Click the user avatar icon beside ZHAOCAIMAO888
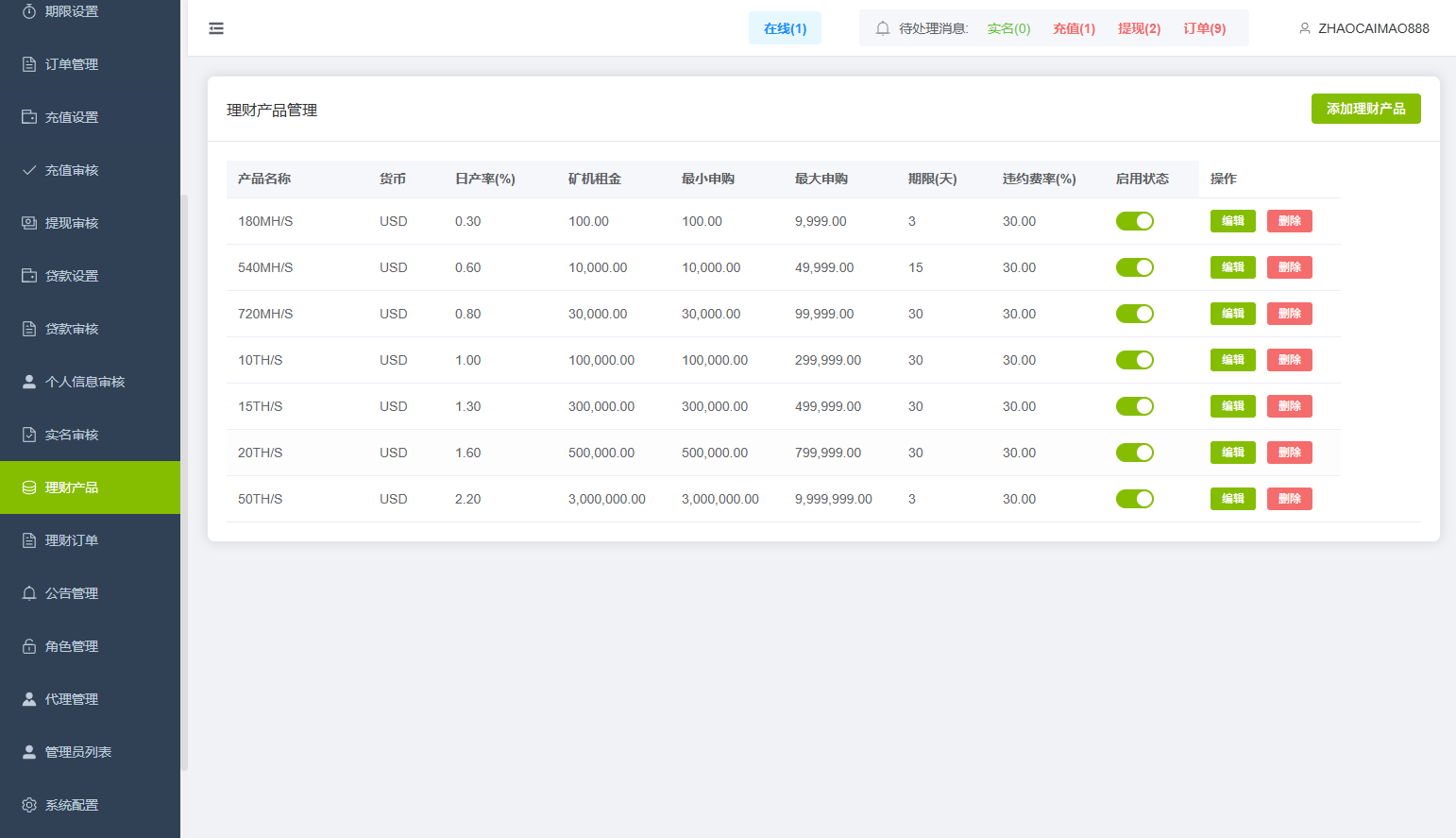The image size is (1456, 838). click(x=1305, y=28)
